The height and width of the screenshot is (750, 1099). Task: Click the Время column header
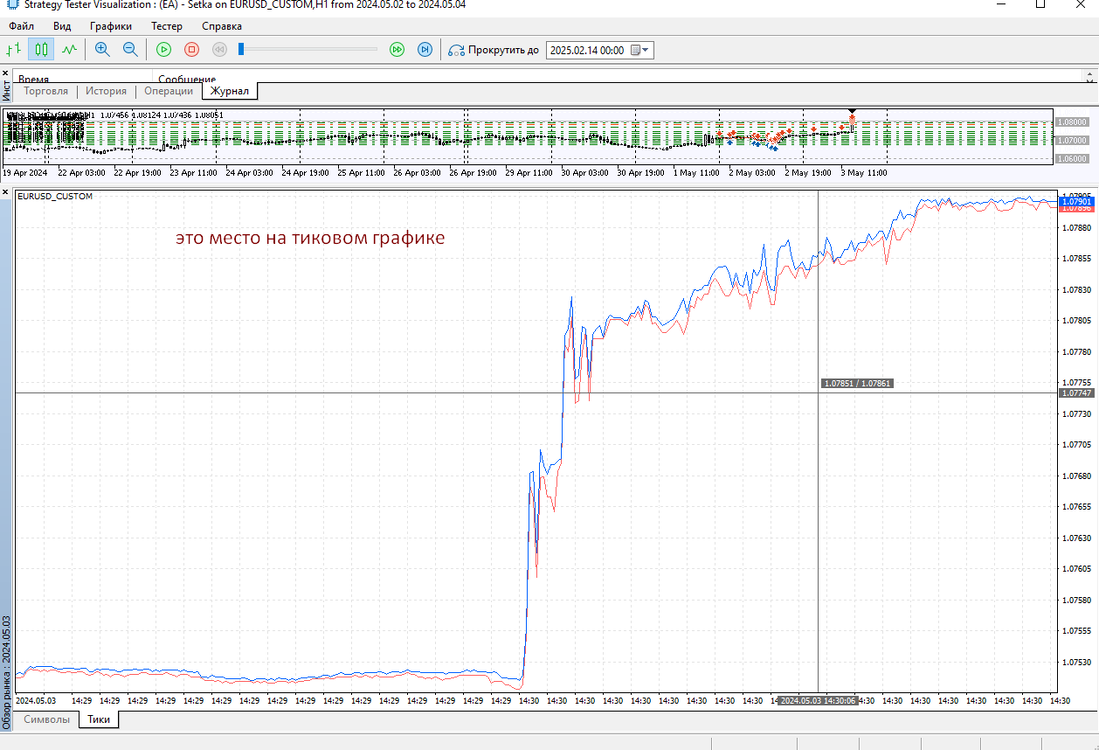tap(82, 79)
